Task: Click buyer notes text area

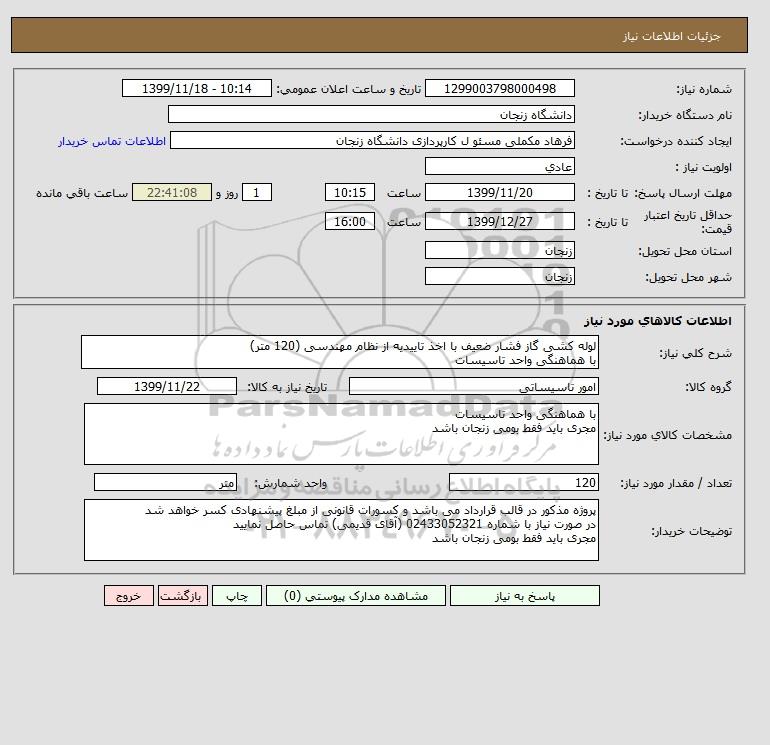Action: [341, 530]
